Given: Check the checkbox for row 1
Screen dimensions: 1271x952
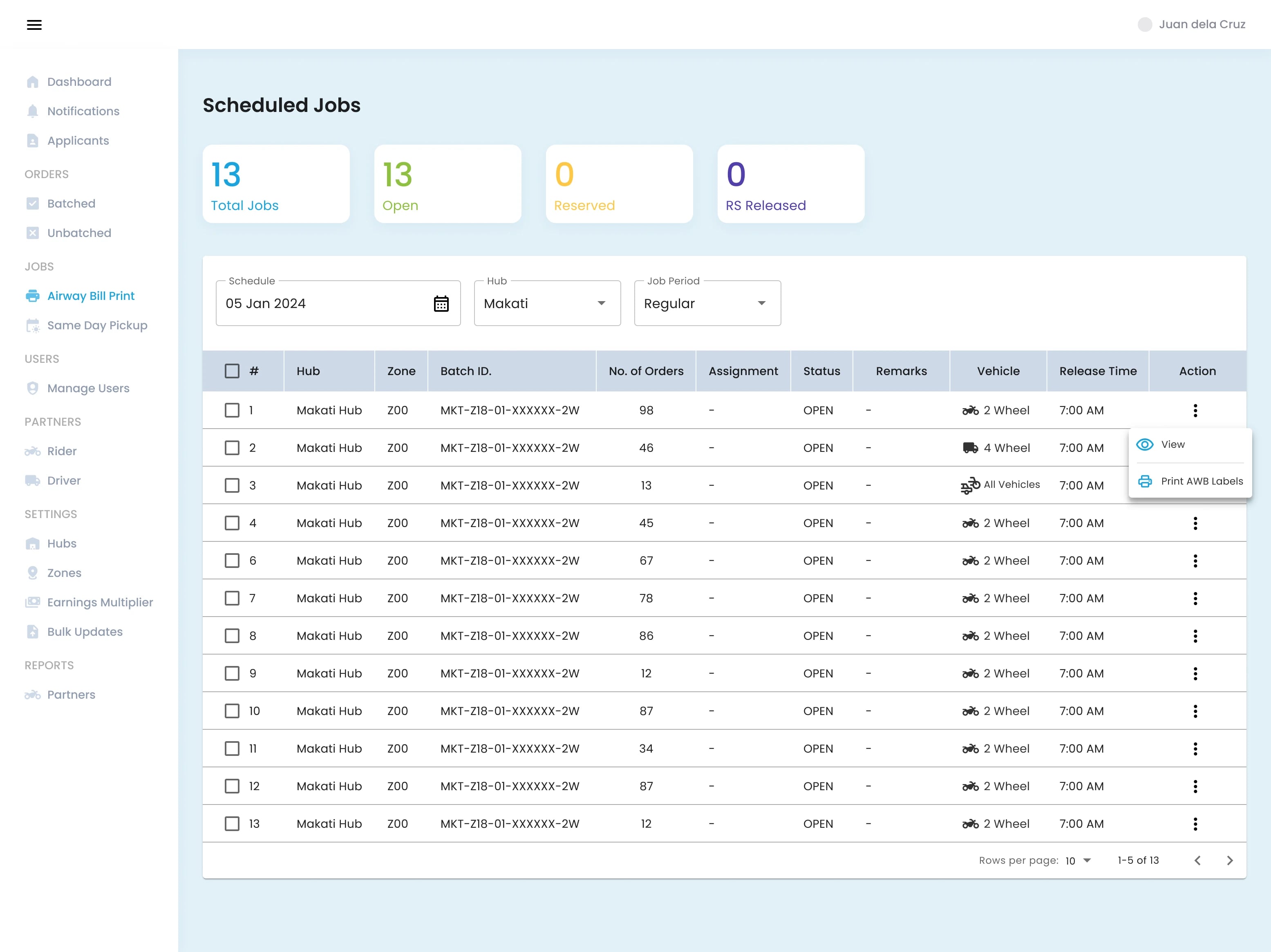Looking at the screenshot, I should click(232, 410).
